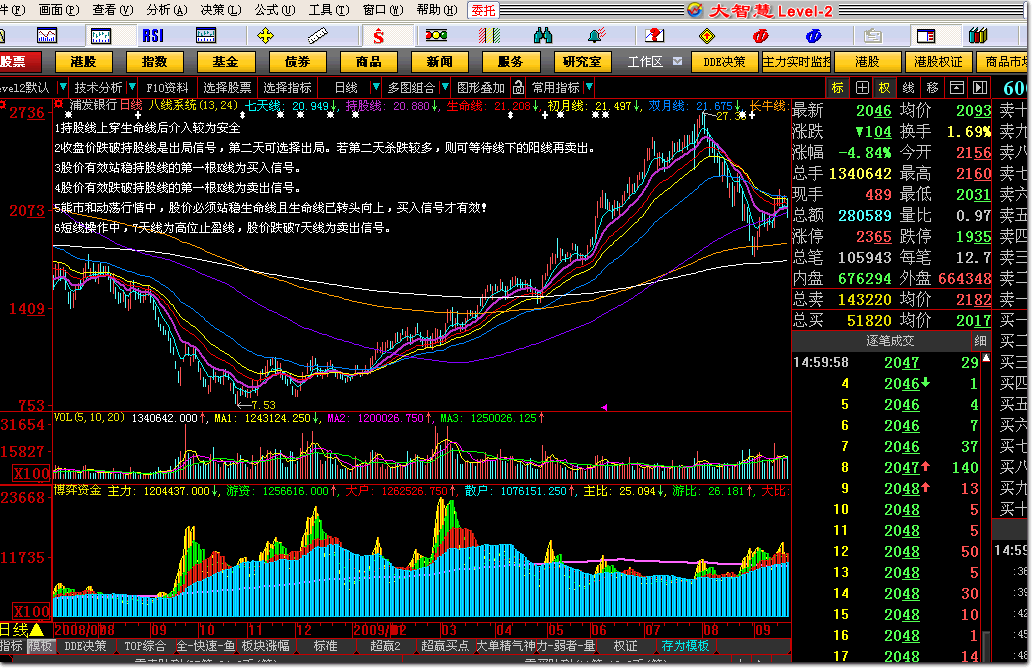Click the yellow 港股 button
The height and width of the screenshot is (669, 1034).
83,62
